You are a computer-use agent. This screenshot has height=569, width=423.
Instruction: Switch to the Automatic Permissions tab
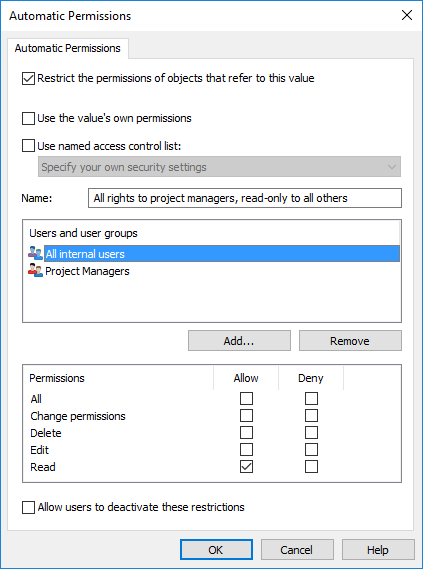pos(68,48)
